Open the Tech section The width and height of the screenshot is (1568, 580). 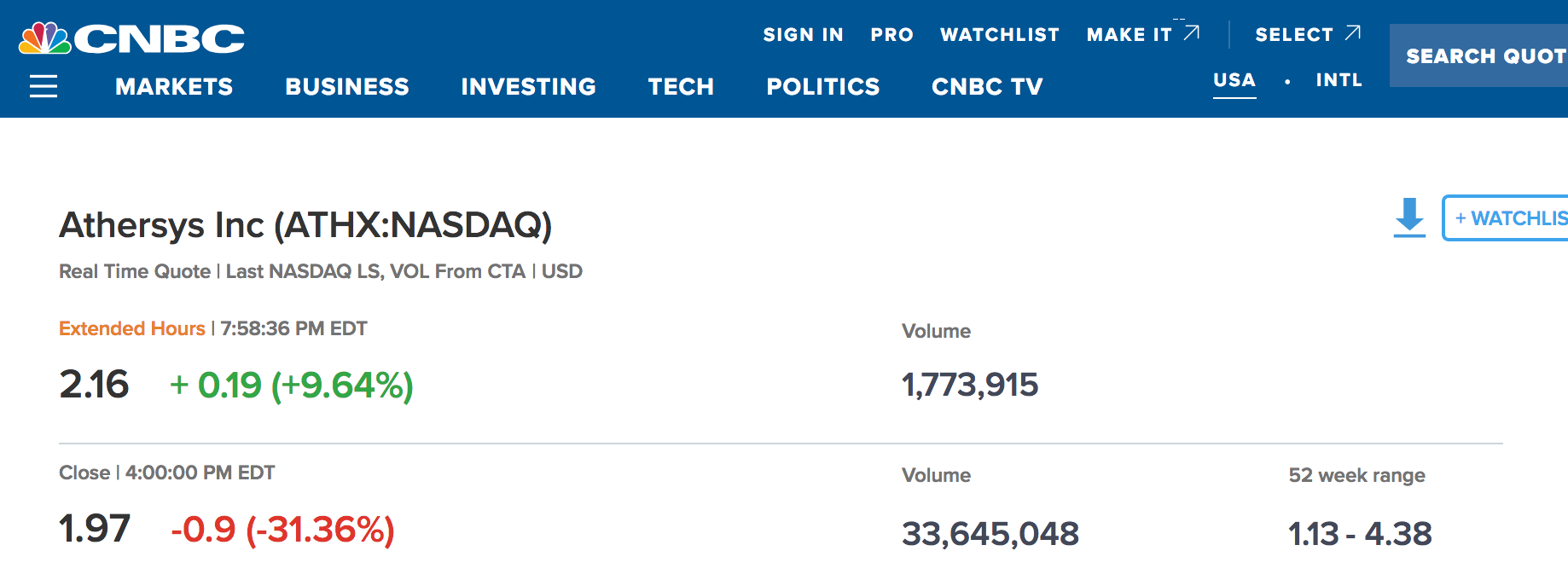681,87
